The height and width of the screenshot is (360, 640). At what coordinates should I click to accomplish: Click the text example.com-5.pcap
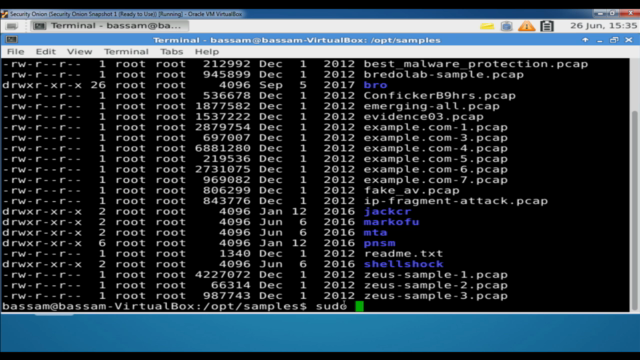[436, 159]
